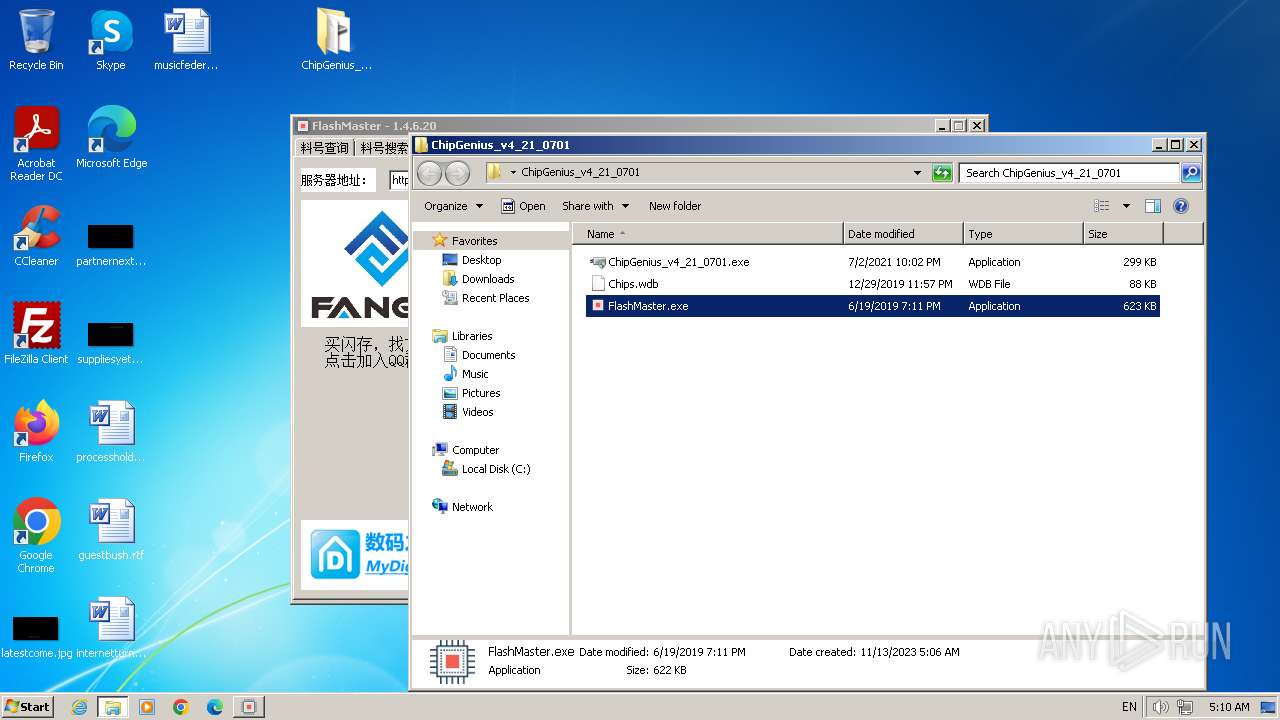Select ChipGenius_v4_21_0701.exe file icon

[598, 262]
